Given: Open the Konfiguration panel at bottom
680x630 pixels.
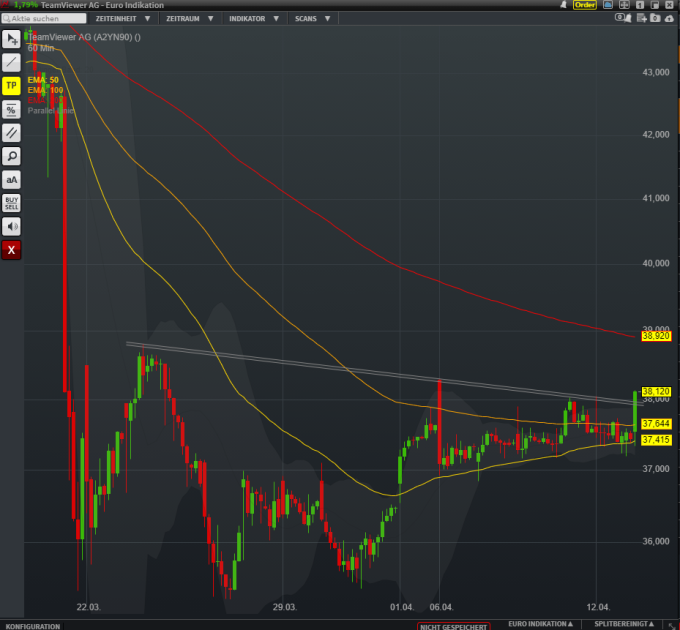Looking at the screenshot, I should [x=32, y=626].
